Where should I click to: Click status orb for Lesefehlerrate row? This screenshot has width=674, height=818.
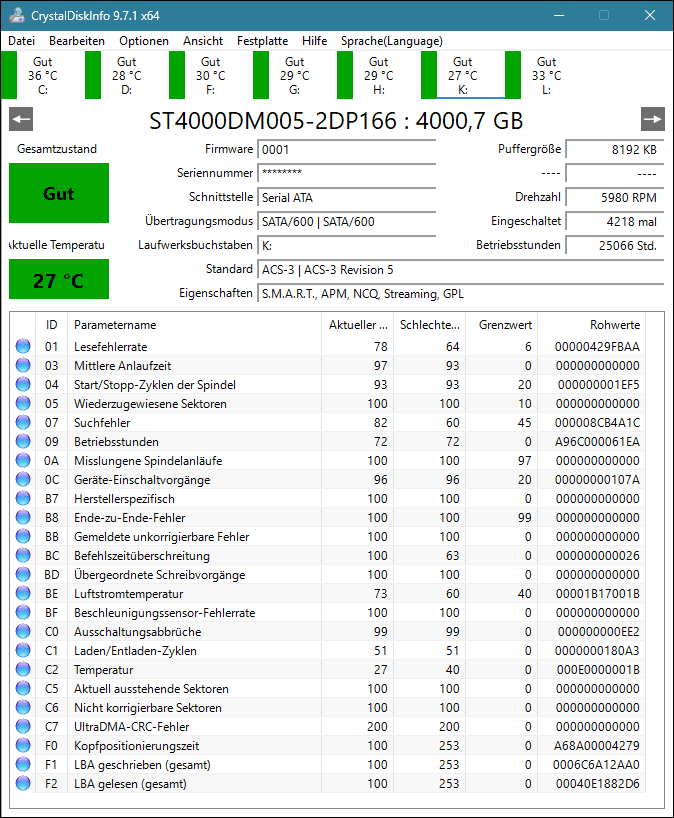[x=23, y=346]
